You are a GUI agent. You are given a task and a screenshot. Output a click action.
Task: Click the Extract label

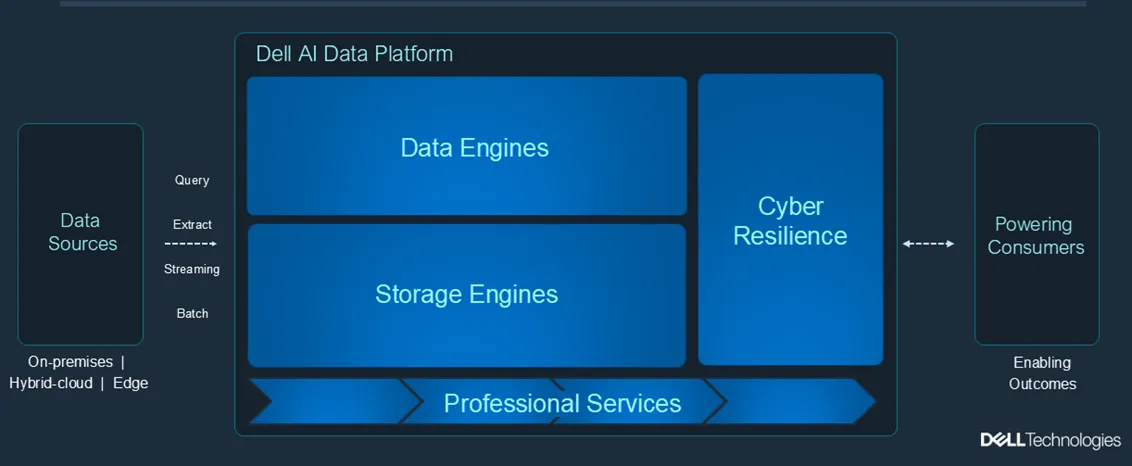(x=192, y=225)
